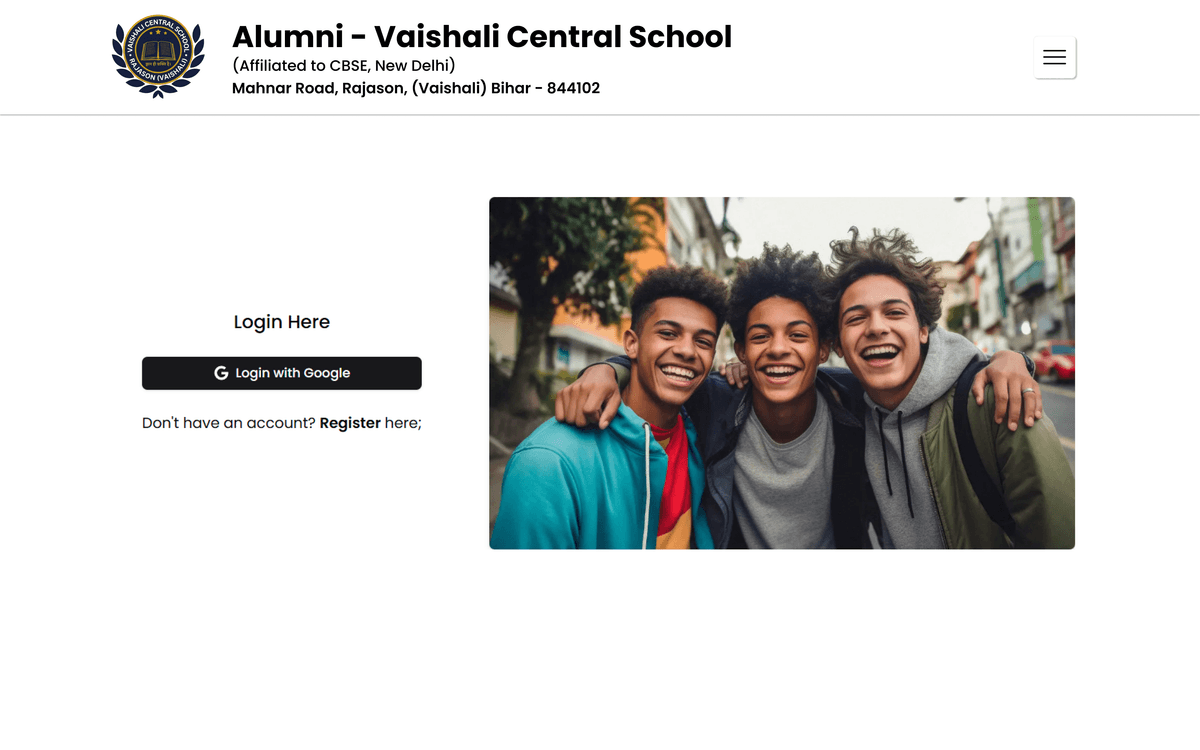
Task: Click the Alumni - Vaishali Central School title
Action: pyautogui.click(x=481, y=37)
